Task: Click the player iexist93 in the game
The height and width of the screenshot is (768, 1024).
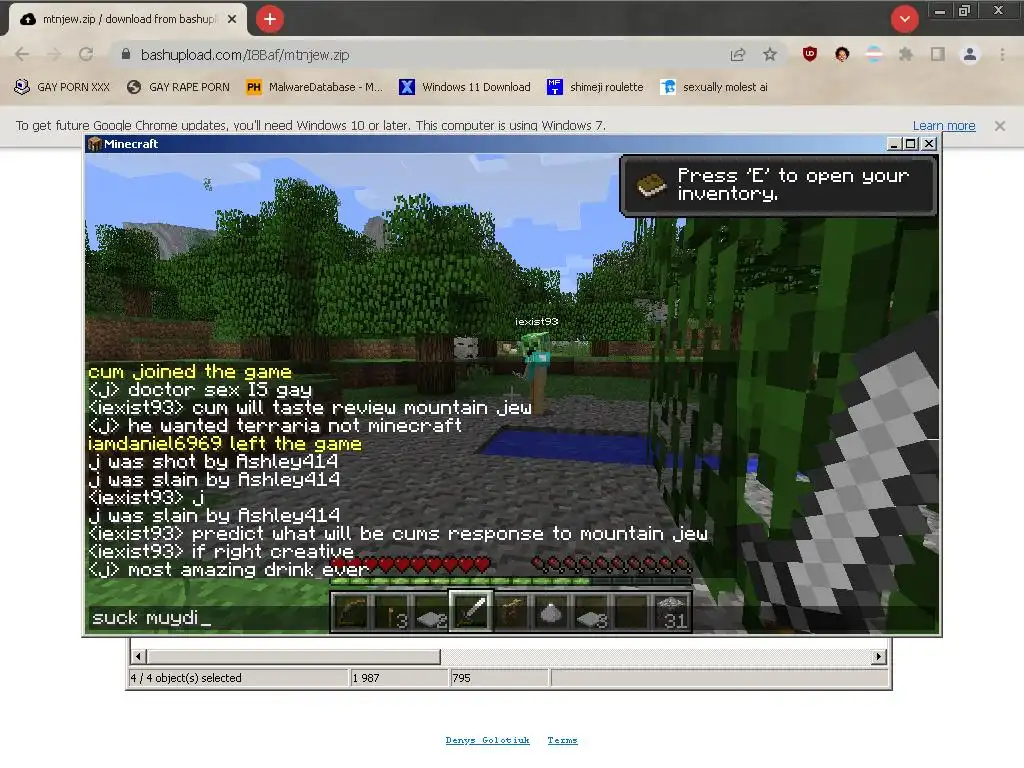Action: (537, 372)
